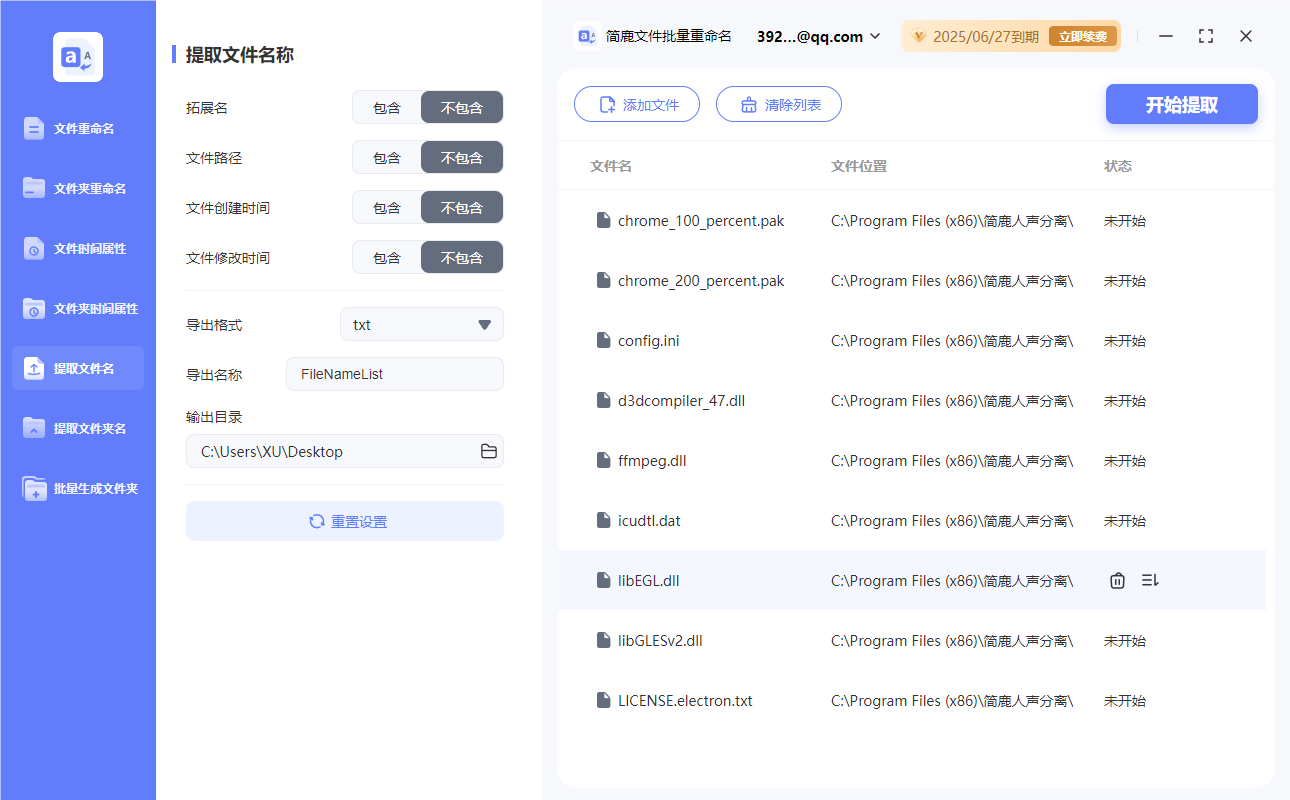Click the folder browse icon for 输出目录
This screenshot has height=800, width=1290.
[488, 451]
